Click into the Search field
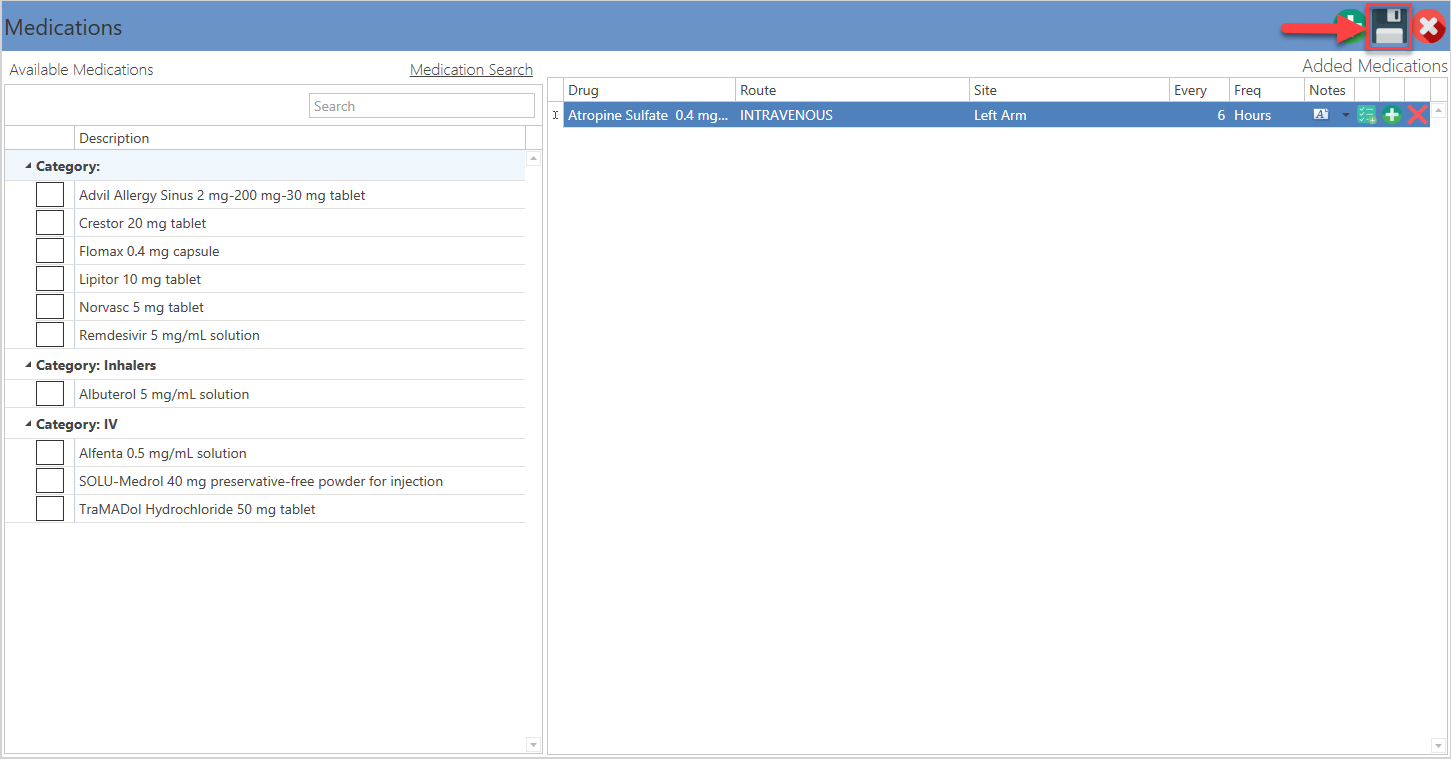 pos(422,106)
